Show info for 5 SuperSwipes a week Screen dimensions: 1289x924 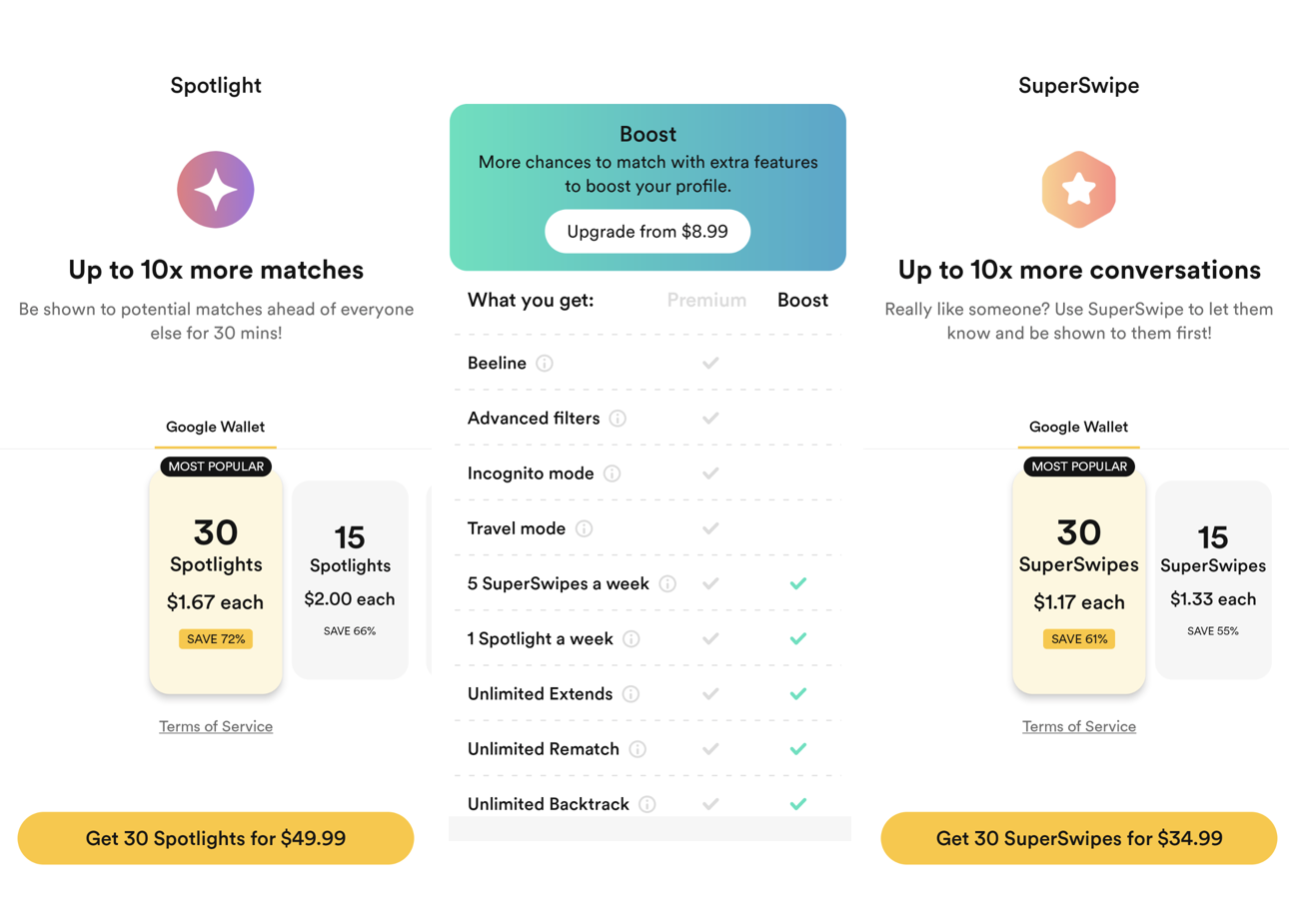(x=667, y=583)
